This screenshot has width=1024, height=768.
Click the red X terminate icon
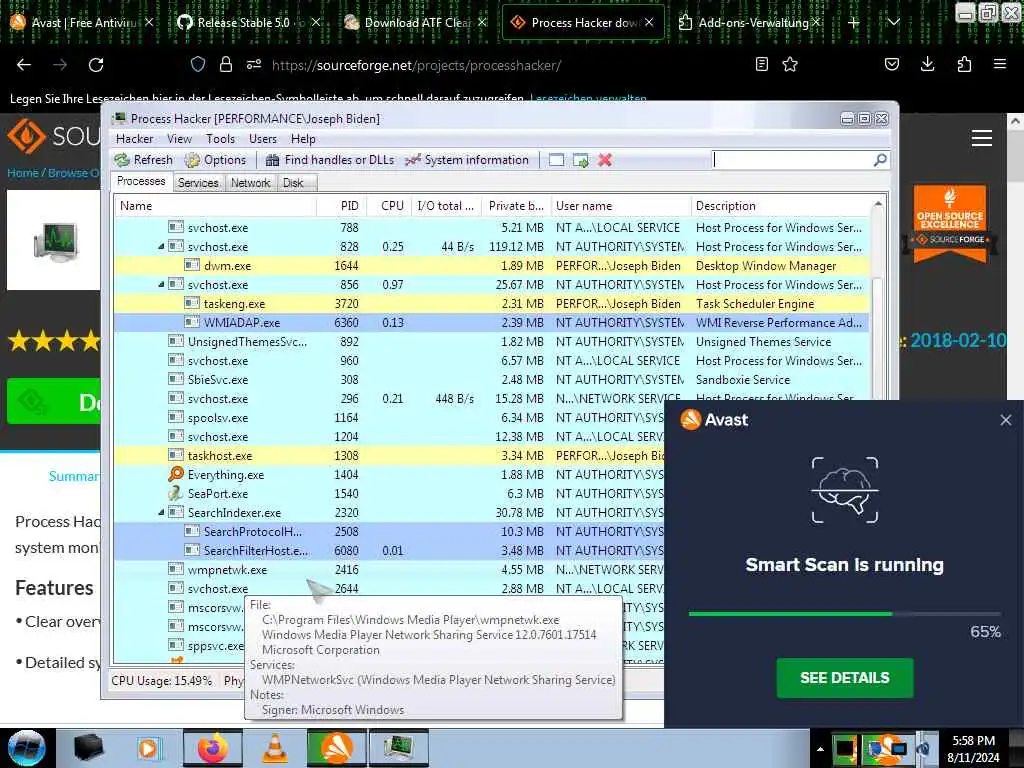(x=605, y=160)
